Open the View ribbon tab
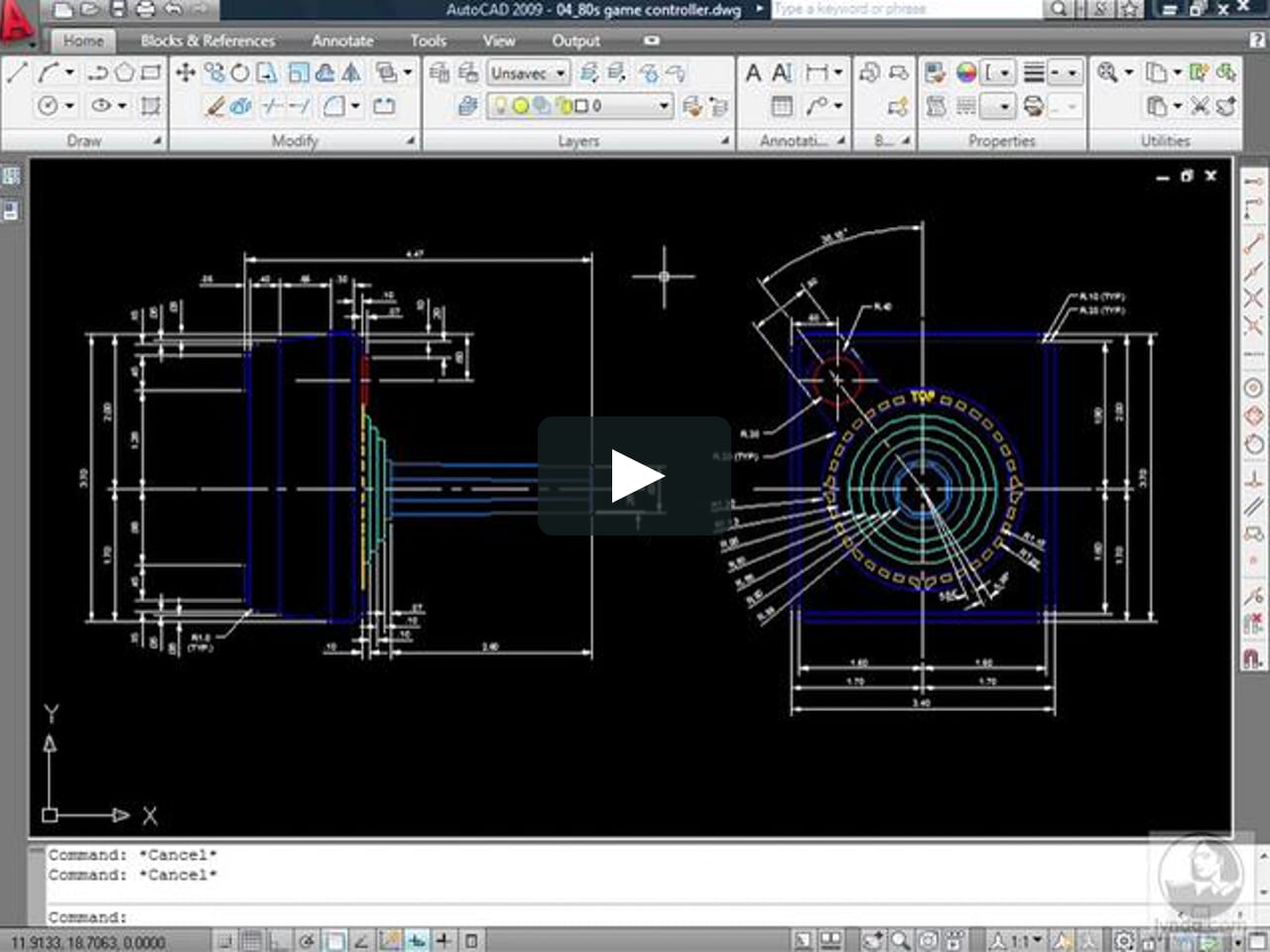Screen dimensions: 1270x952 pos(498,41)
